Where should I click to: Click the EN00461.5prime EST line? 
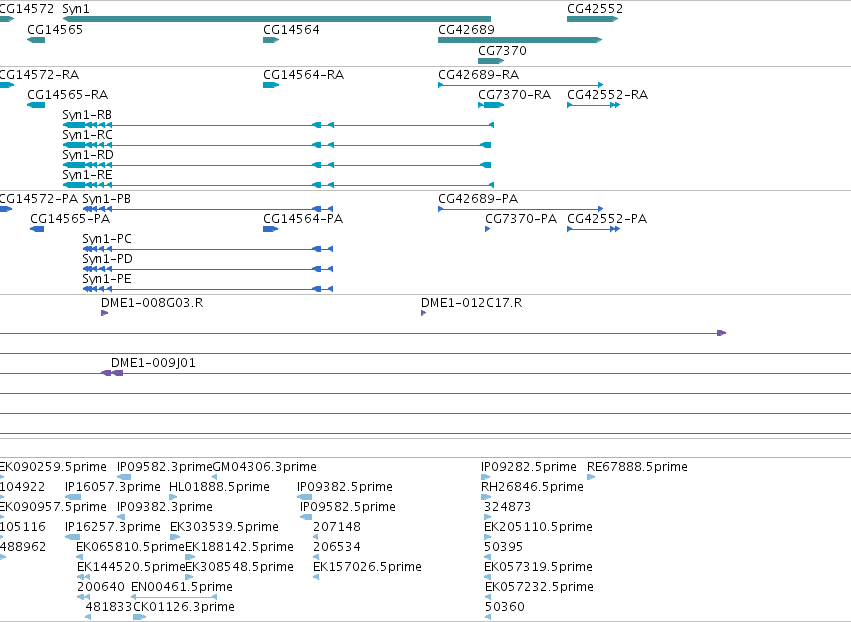click(174, 598)
